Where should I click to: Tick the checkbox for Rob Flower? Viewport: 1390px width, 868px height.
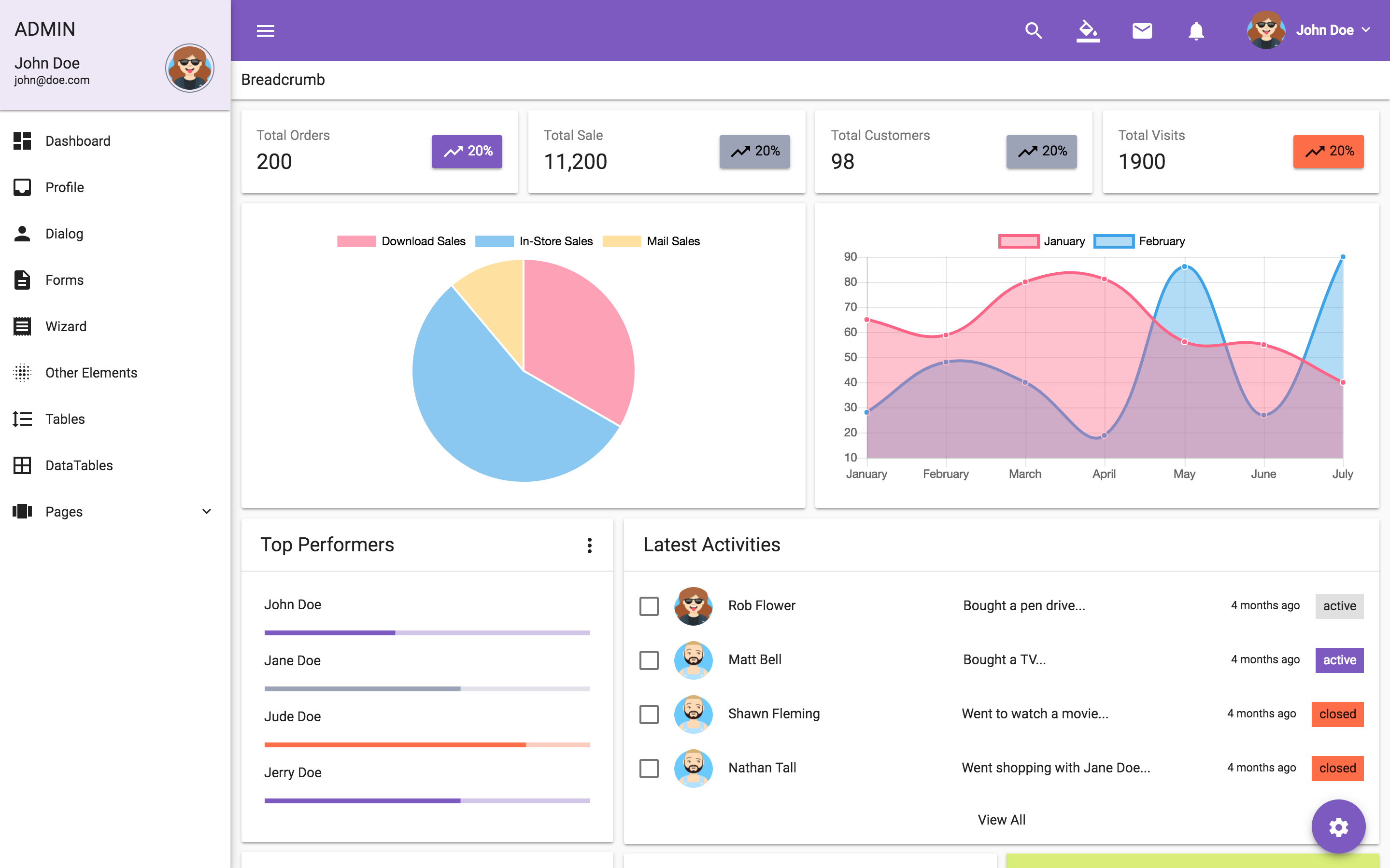649,606
